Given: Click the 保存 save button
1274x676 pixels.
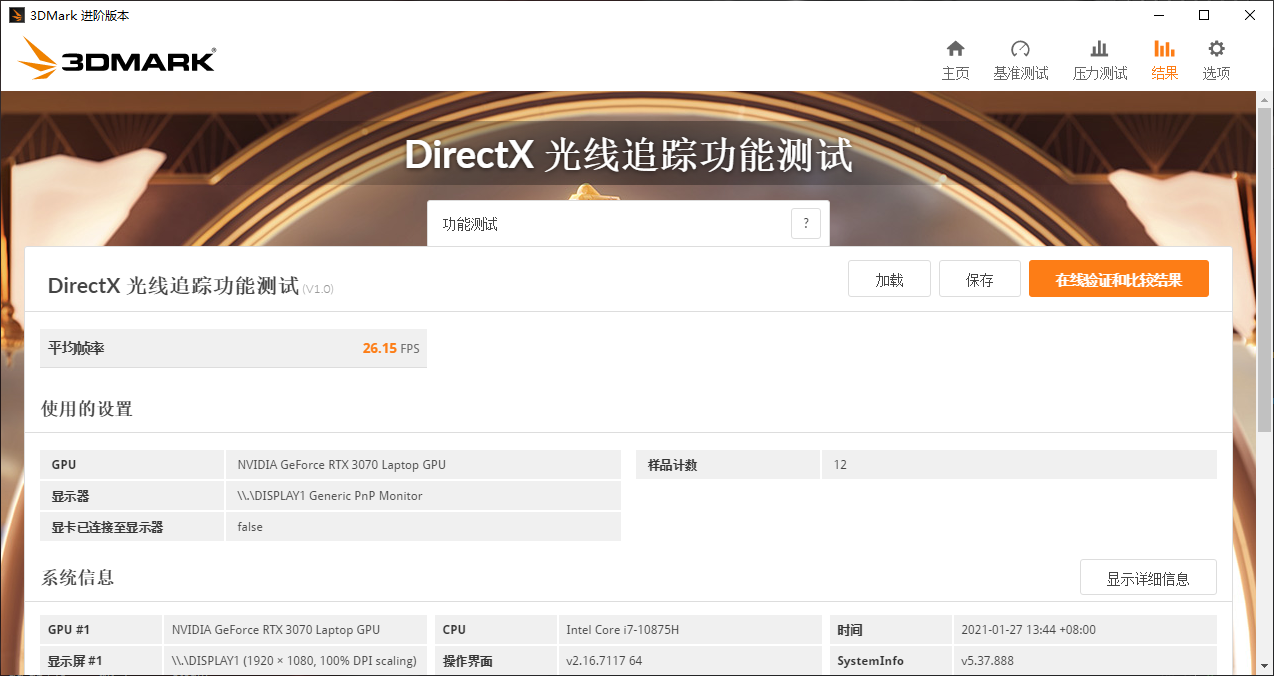Looking at the screenshot, I should point(980,279).
